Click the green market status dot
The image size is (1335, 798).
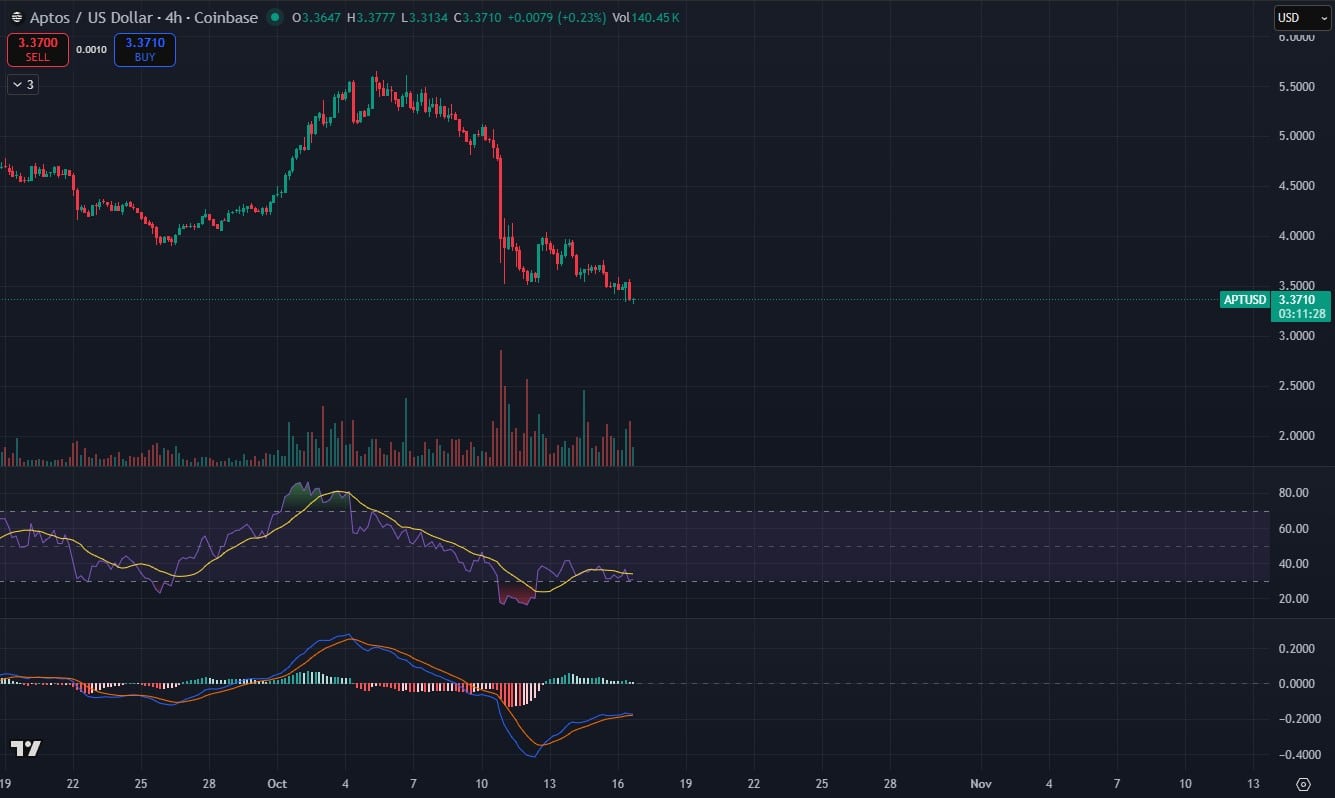click(275, 18)
